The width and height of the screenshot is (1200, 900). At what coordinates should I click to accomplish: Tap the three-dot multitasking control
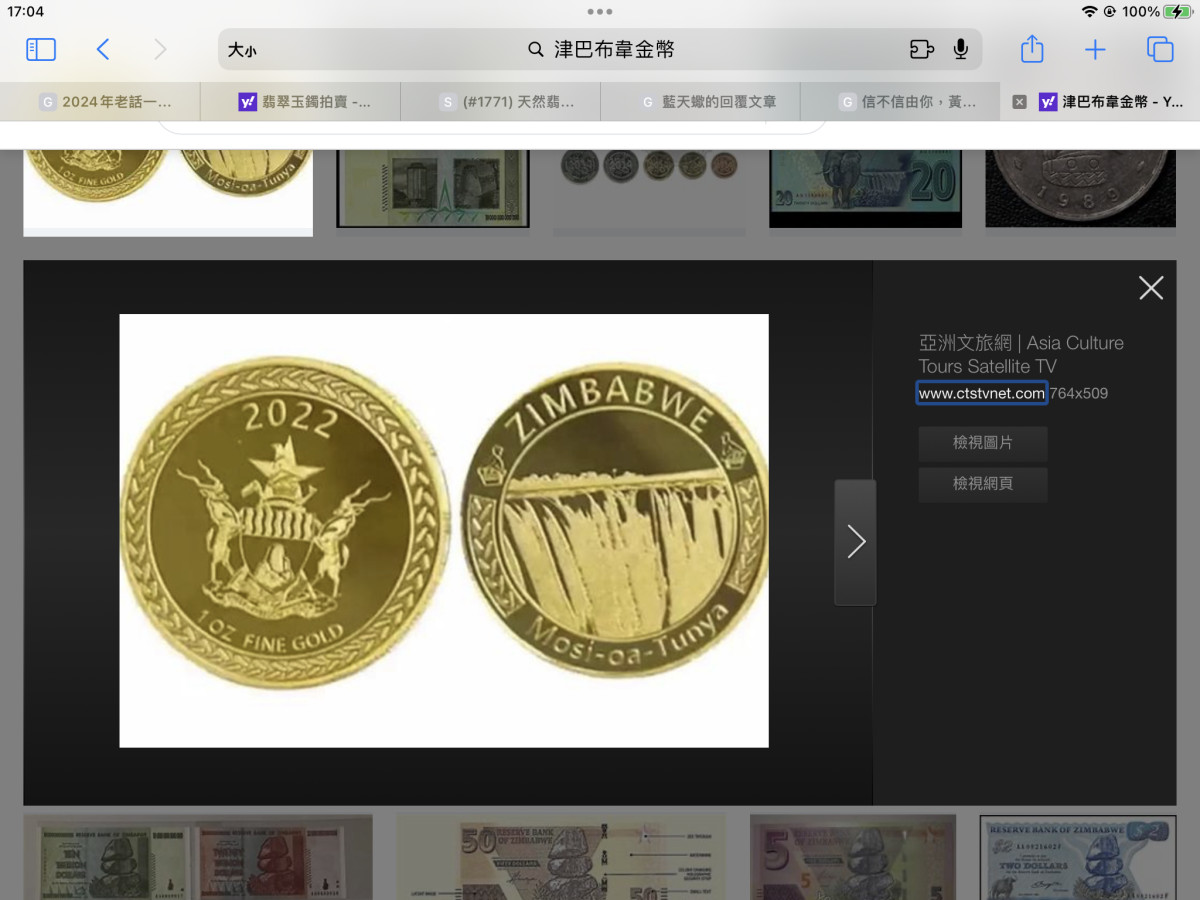pyautogui.click(x=600, y=12)
